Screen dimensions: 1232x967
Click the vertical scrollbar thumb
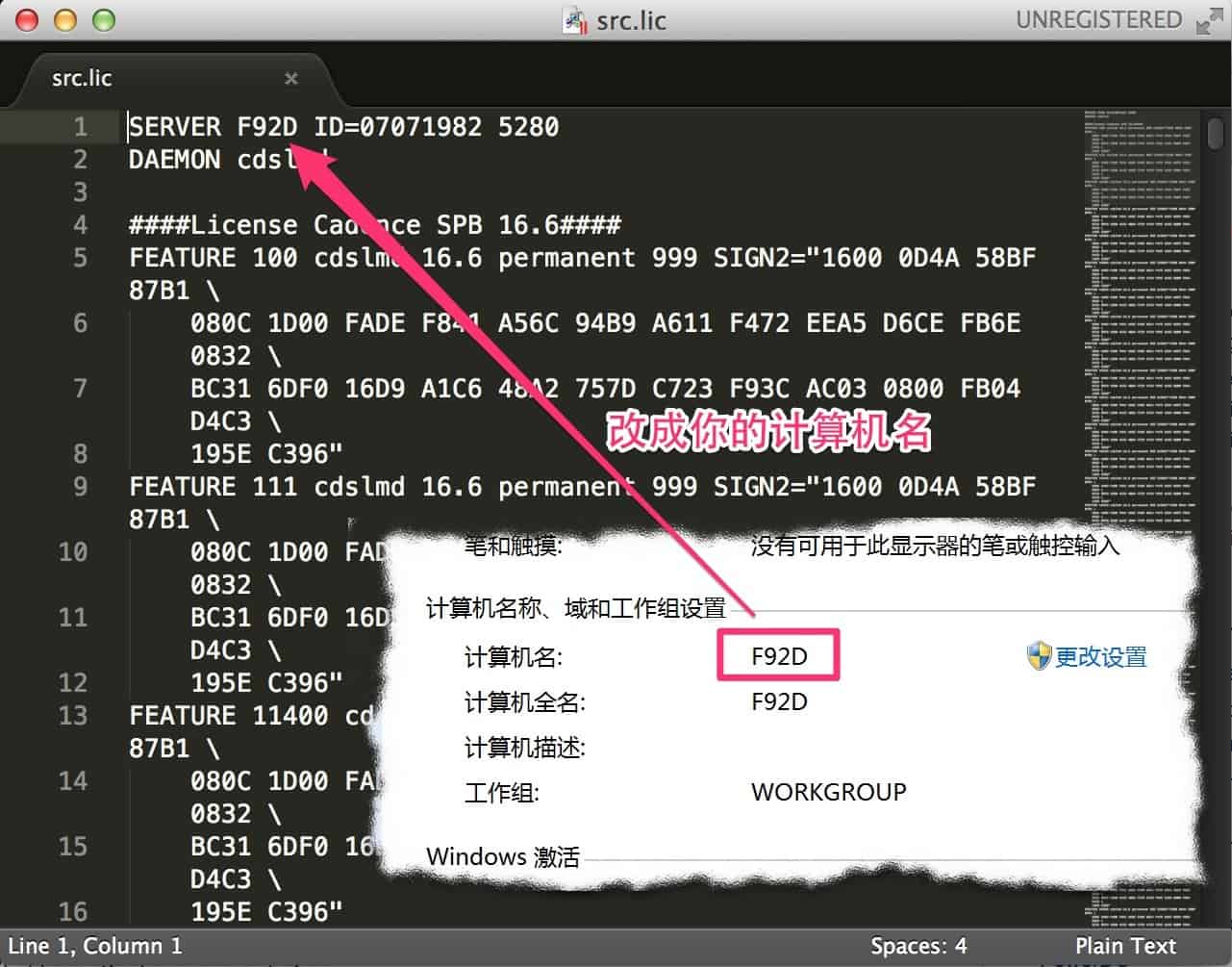tap(1215, 132)
